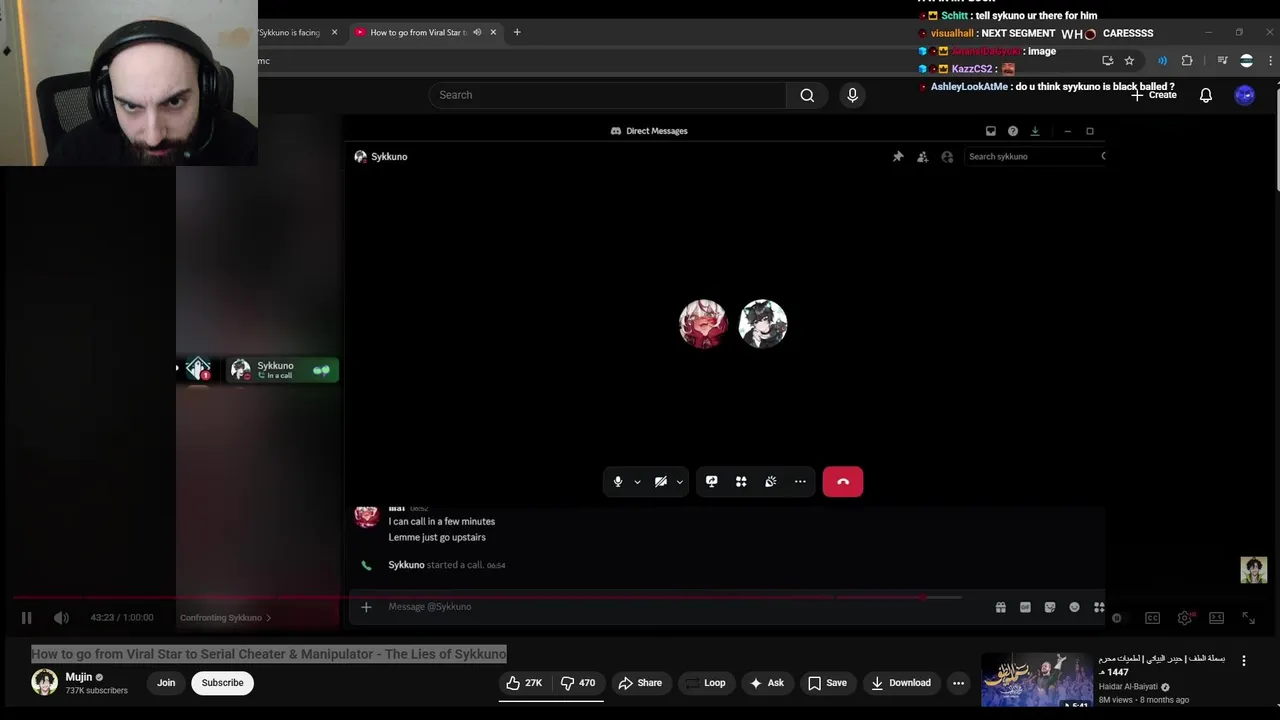Open the emoji picker in message bar

[x=1075, y=607]
